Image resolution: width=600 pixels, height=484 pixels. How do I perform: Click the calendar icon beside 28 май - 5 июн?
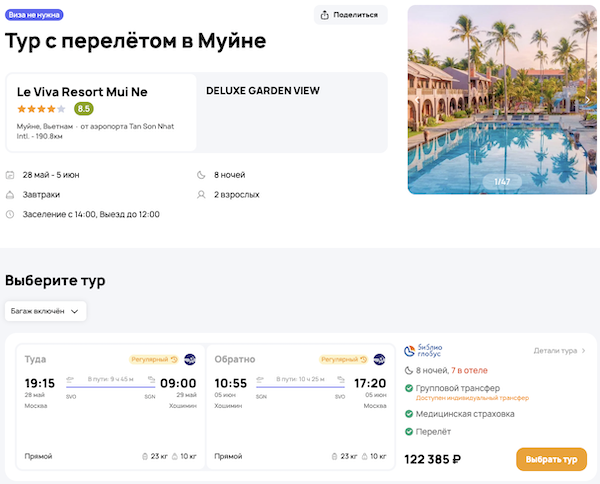point(10,175)
